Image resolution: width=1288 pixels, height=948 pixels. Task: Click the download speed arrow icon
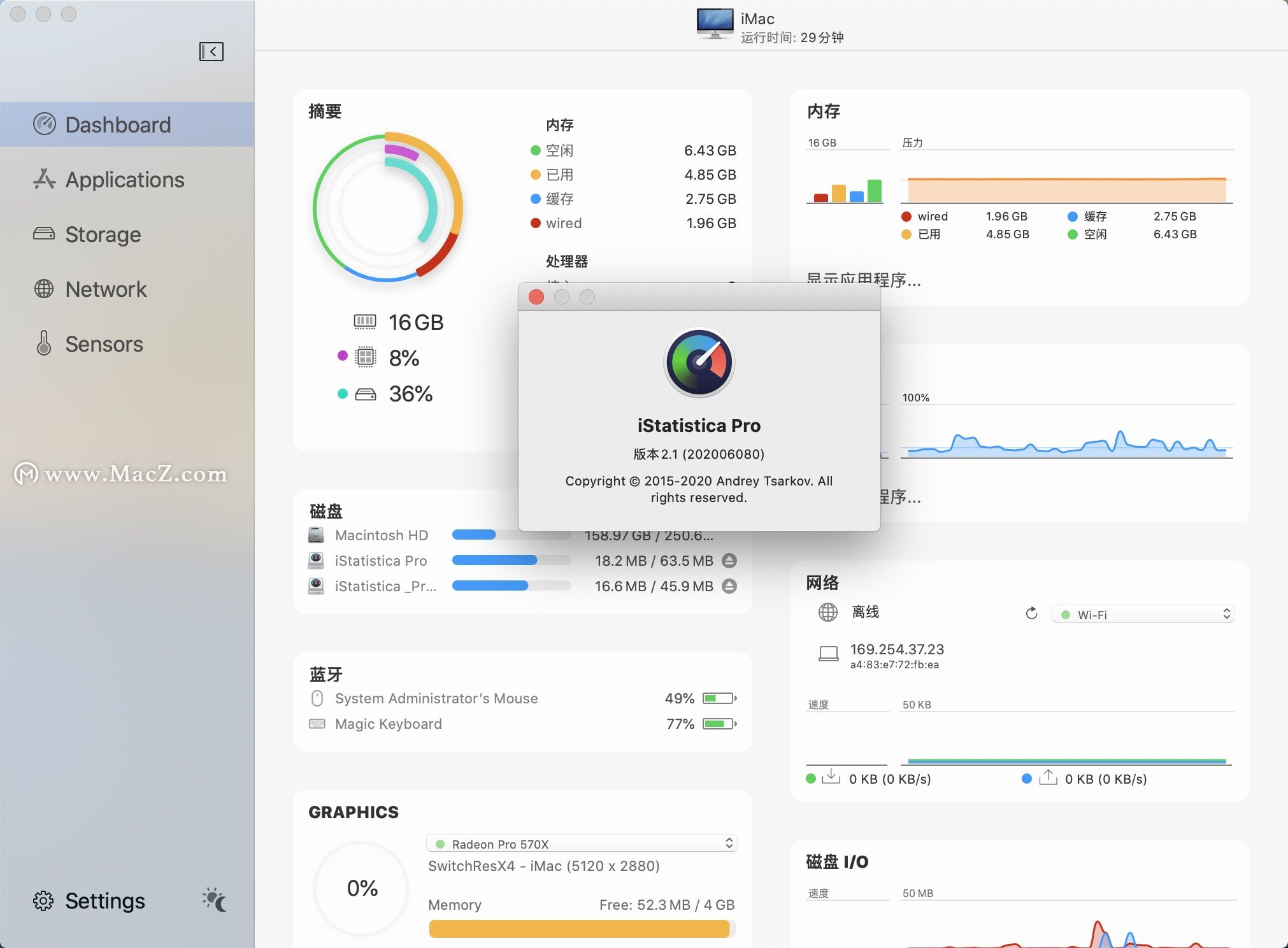(831, 777)
